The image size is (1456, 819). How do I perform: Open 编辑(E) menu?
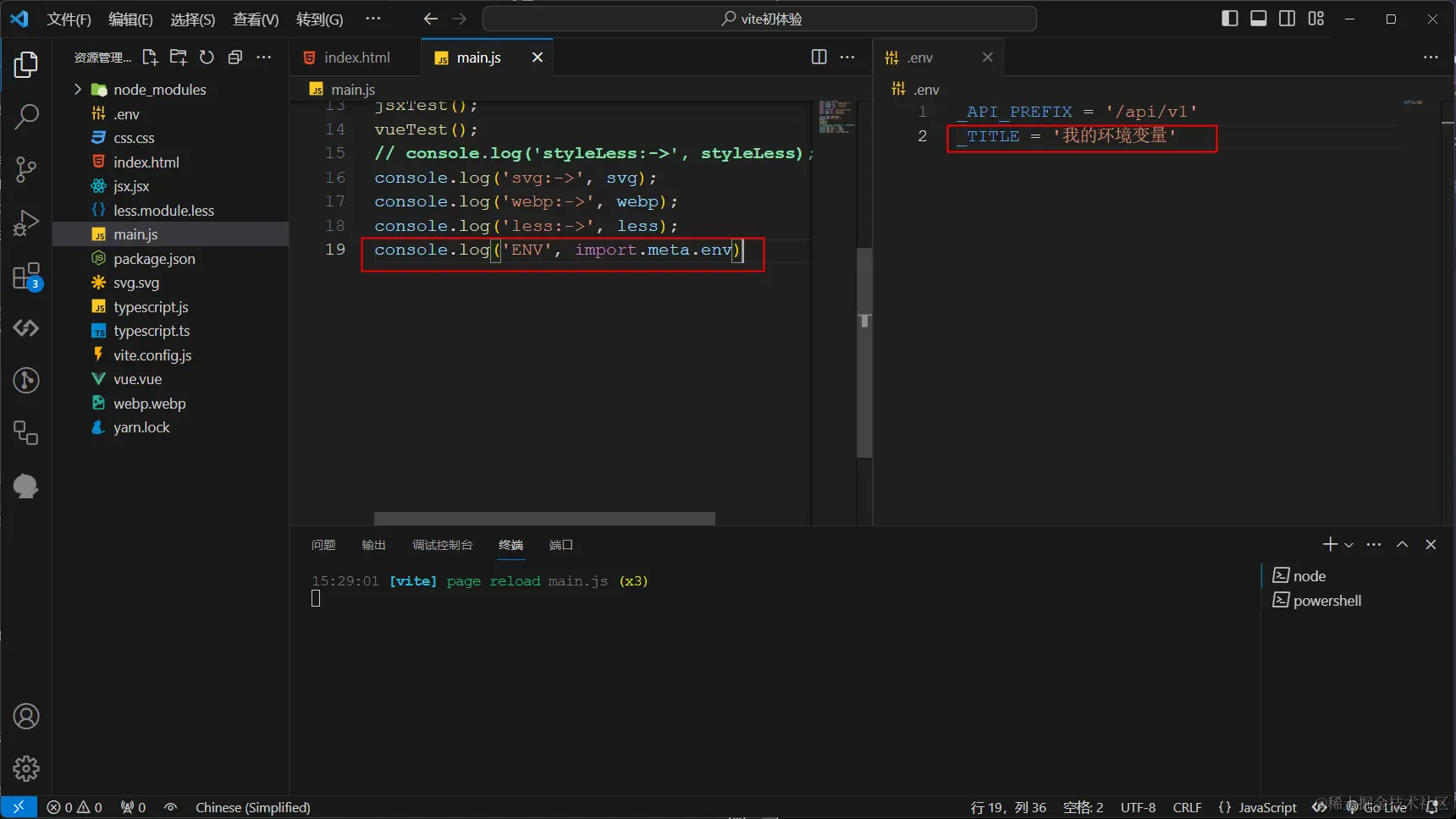coord(130,19)
